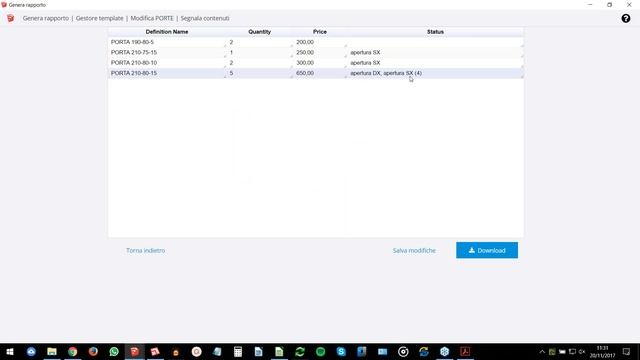Open help via the question mark icon
The height and width of the screenshot is (360, 640).
[x=626, y=18]
